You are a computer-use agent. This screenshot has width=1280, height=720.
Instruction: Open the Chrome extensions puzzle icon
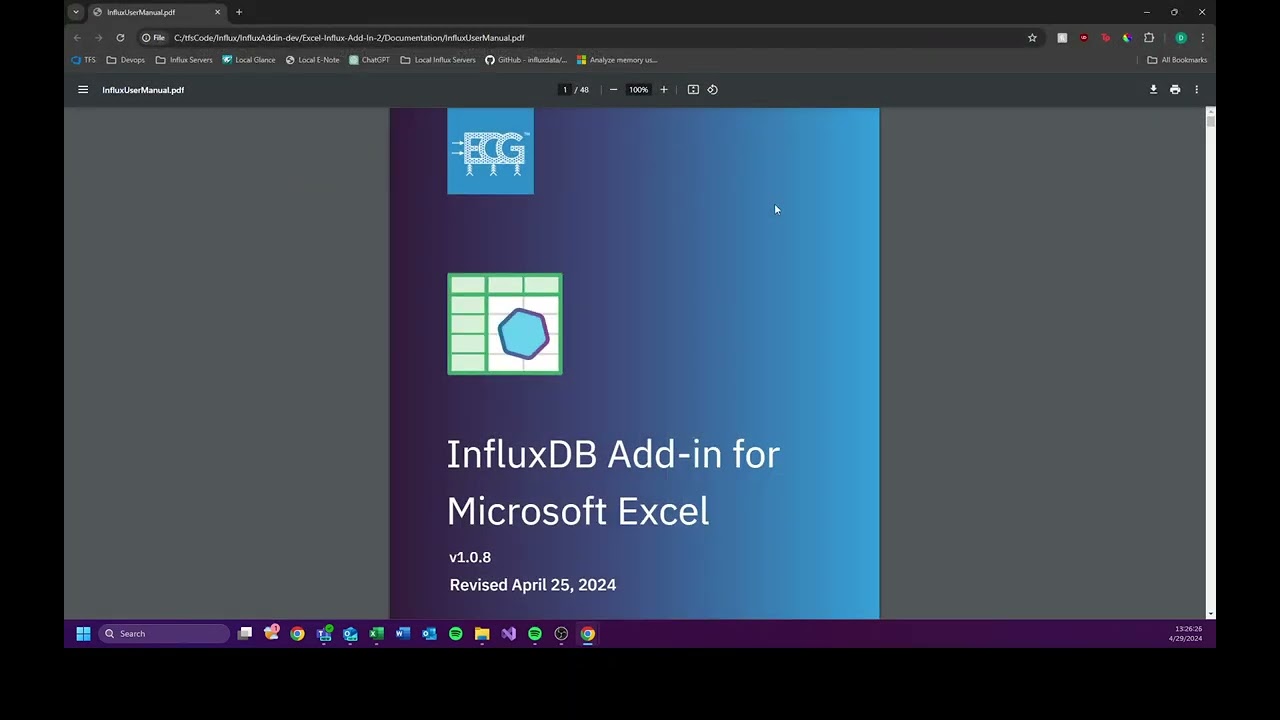point(1149,38)
